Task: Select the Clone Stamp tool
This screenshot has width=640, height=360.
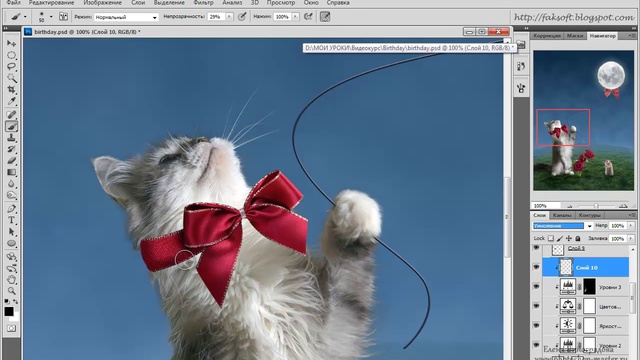Action: coord(11,138)
